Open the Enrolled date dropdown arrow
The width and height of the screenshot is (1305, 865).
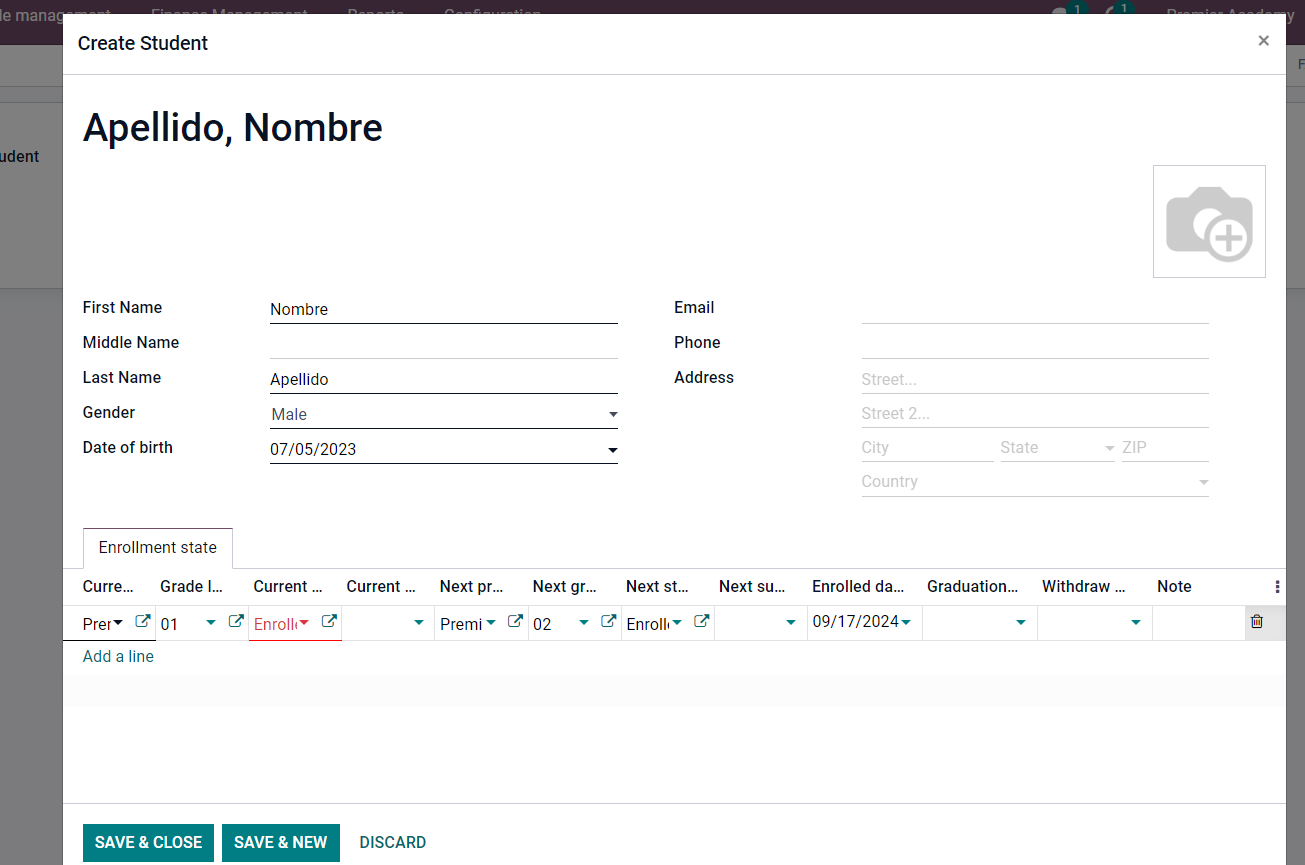[905, 622]
